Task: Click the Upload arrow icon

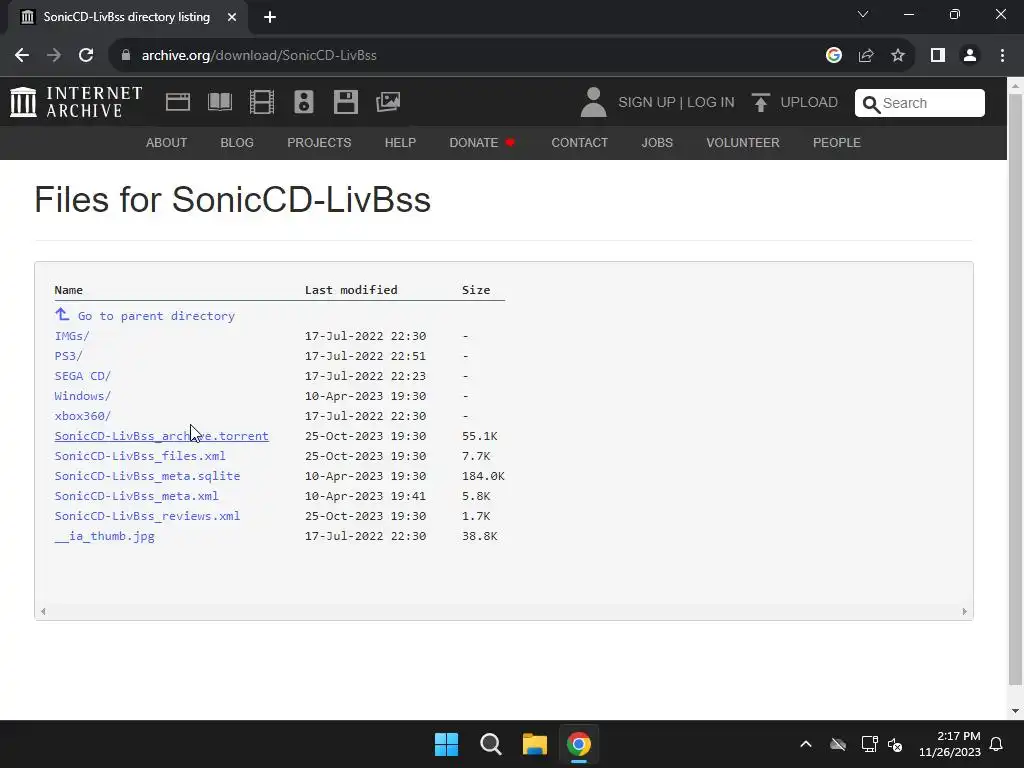Action: (x=760, y=103)
